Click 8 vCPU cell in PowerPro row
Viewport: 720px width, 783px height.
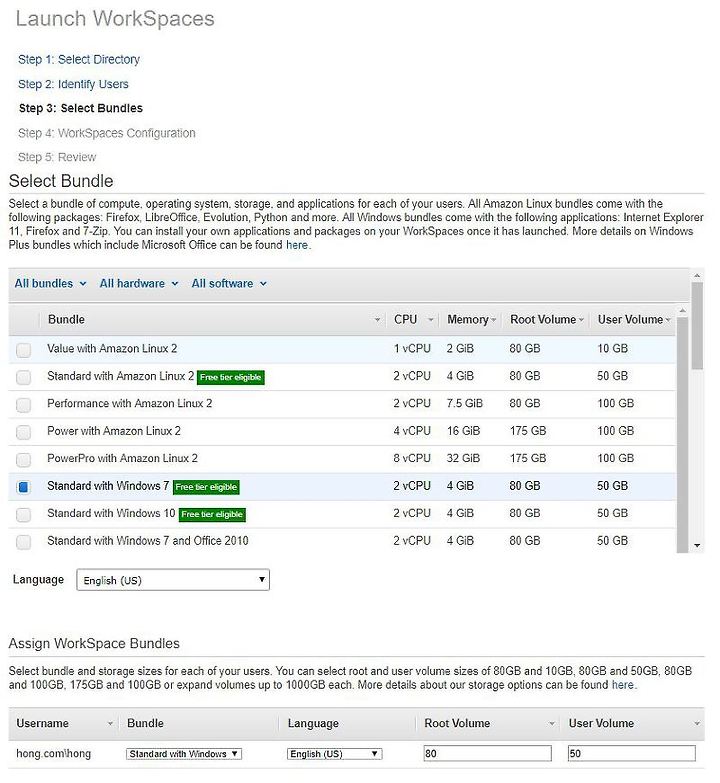[x=412, y=459]
